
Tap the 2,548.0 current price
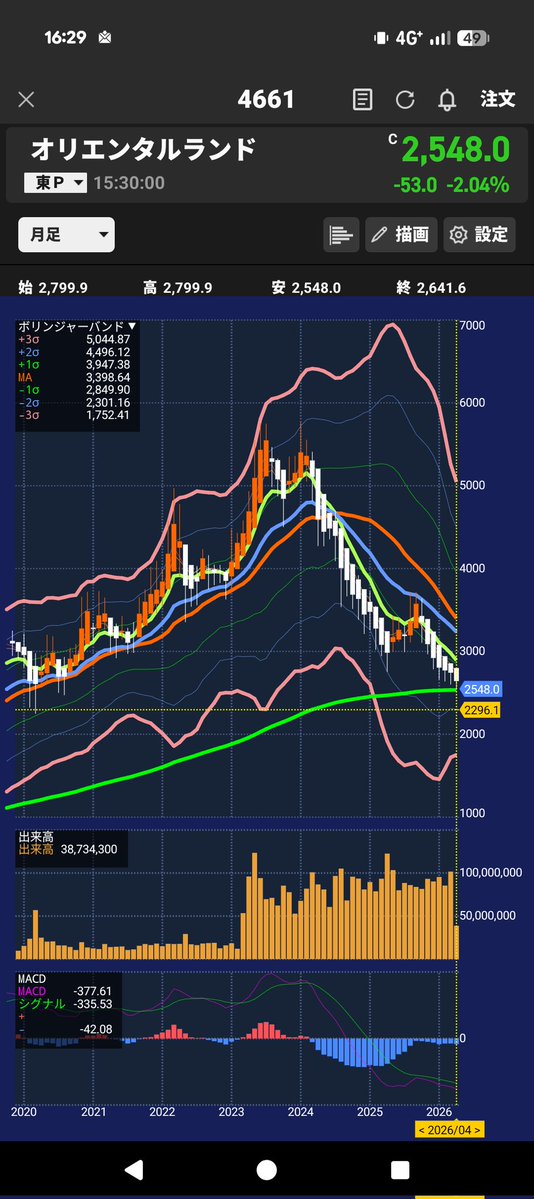tap(456, 150)
